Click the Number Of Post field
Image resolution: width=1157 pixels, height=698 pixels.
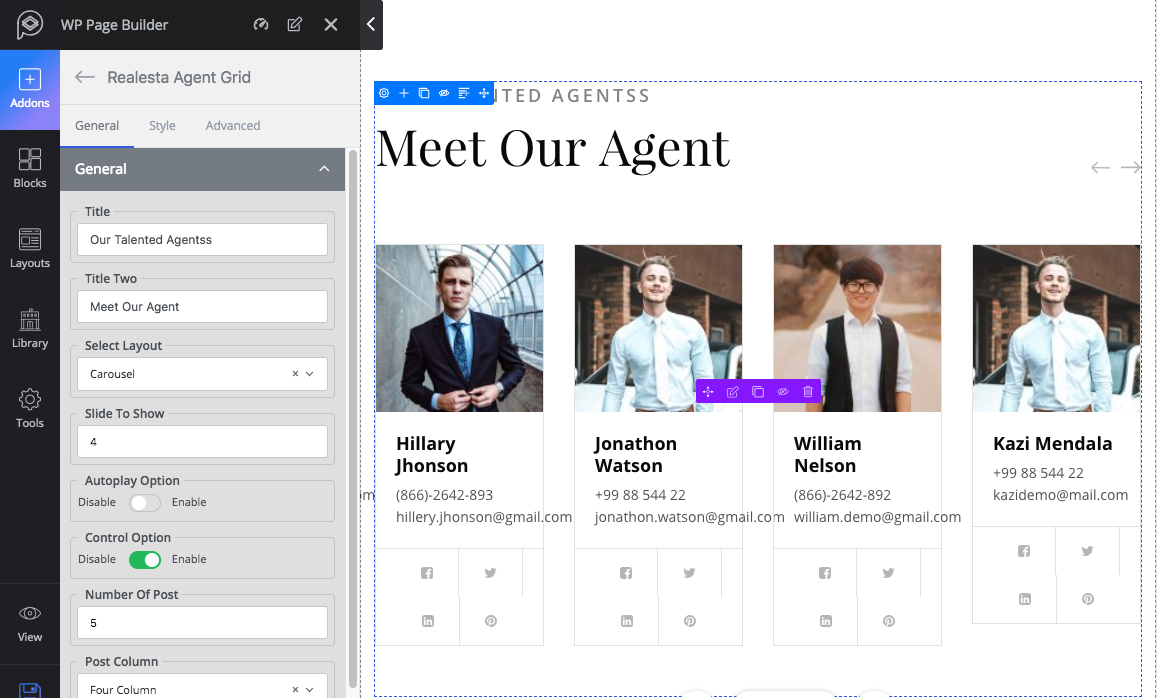coord(202,623)
